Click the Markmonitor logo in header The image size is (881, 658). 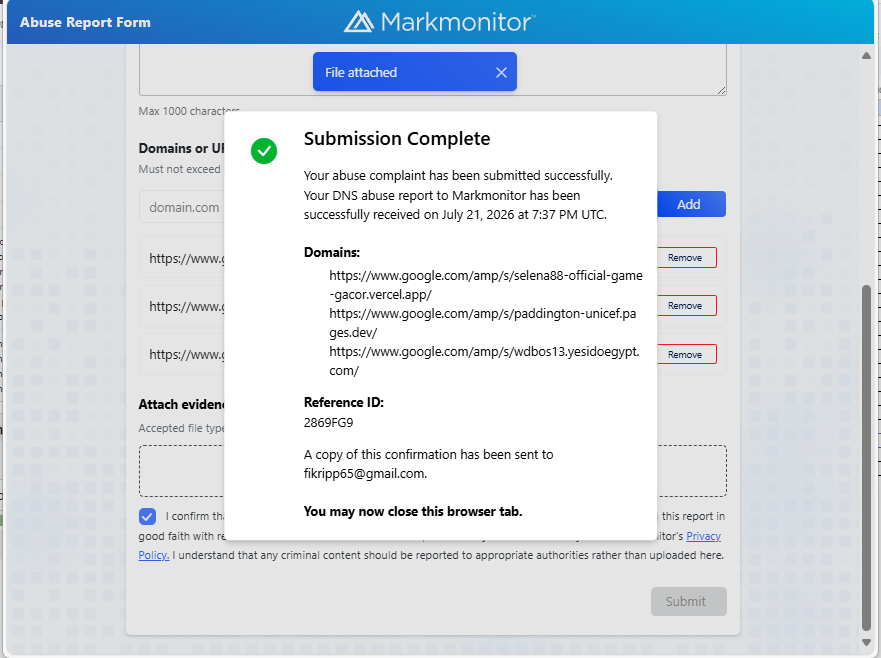pos(440,22)
